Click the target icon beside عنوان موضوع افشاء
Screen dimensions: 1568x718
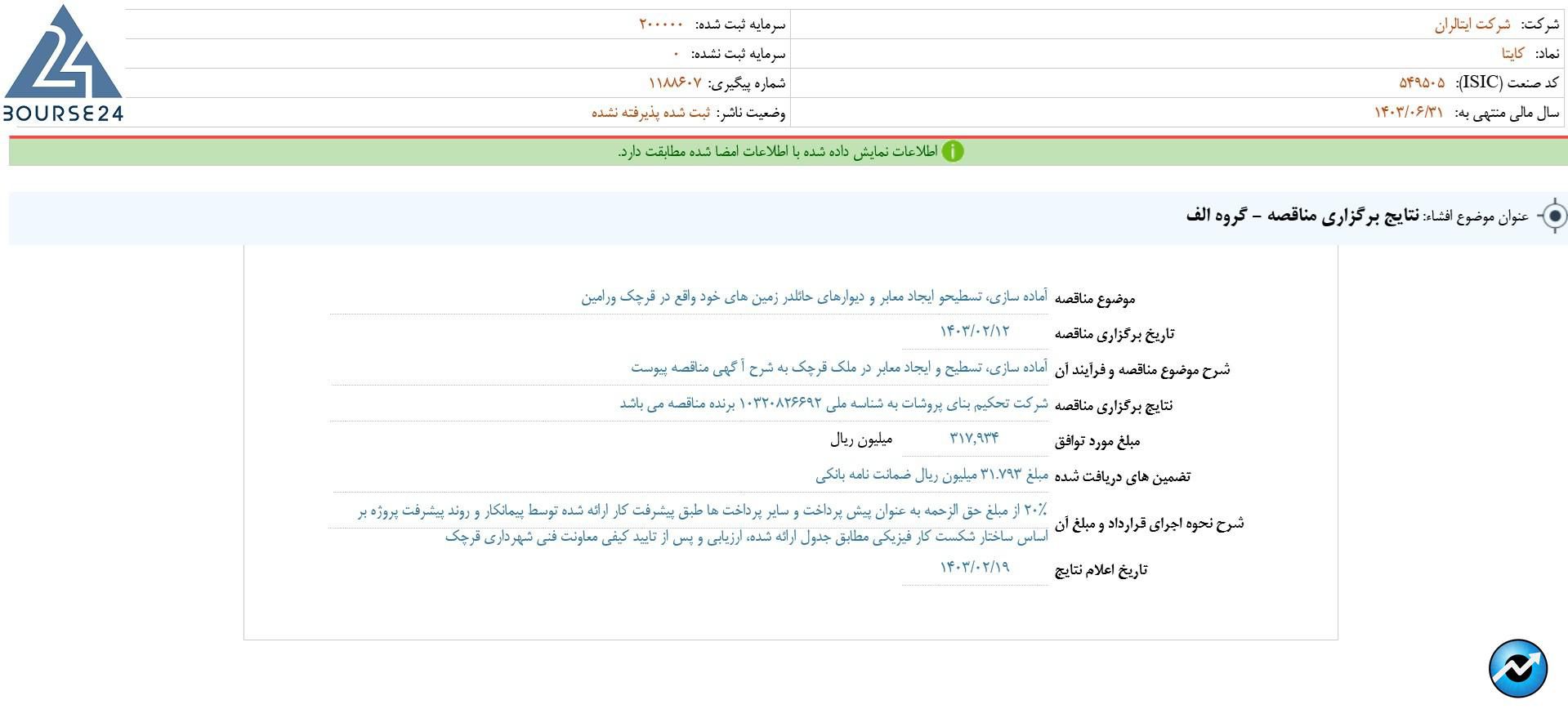coord(1554,216)
